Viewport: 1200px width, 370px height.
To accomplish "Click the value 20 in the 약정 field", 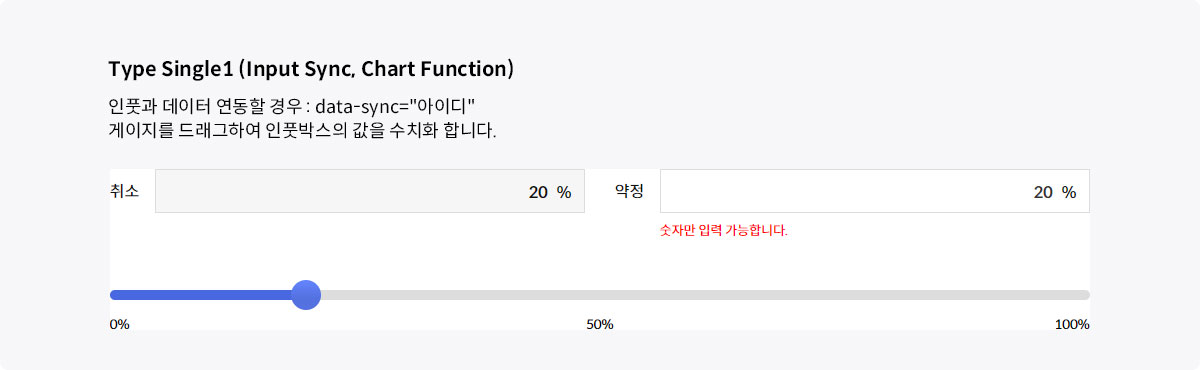I will point(1043,192).
